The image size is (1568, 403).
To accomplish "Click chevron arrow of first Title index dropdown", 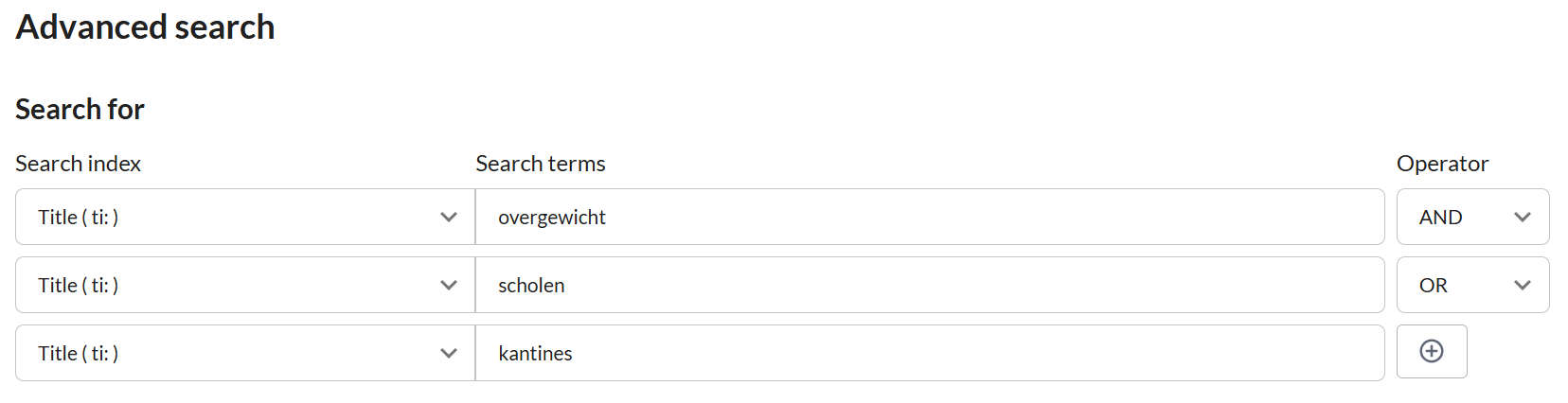I will [x=449, y=217].
